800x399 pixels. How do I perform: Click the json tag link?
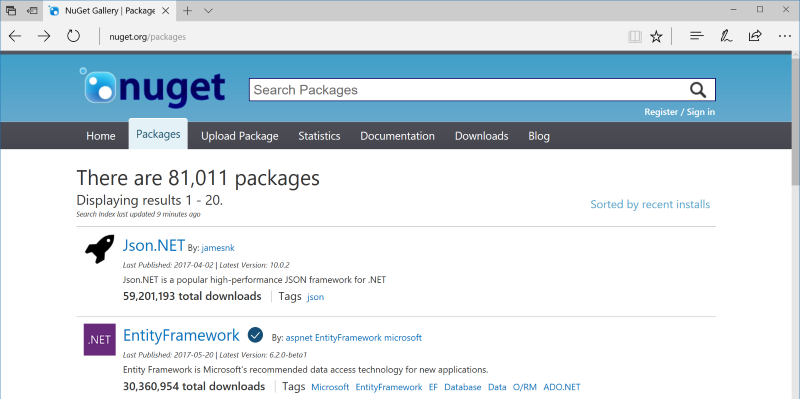tap(315, 297)
